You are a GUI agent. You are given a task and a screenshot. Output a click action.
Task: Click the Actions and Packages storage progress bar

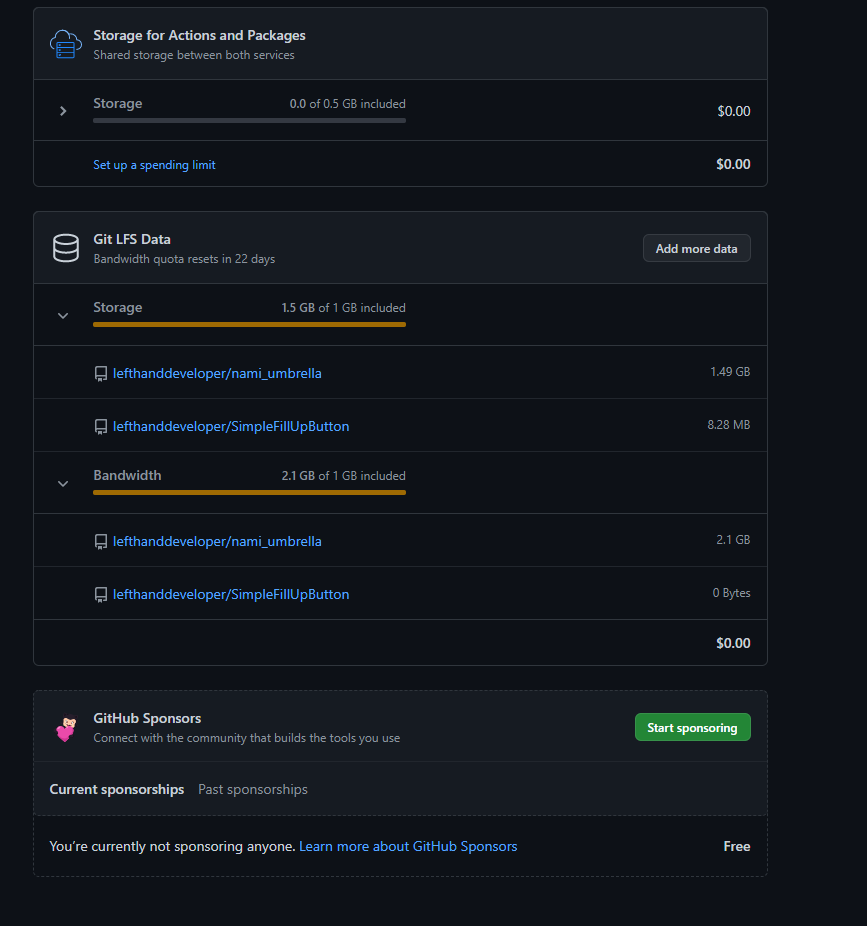tap(249, 120)
